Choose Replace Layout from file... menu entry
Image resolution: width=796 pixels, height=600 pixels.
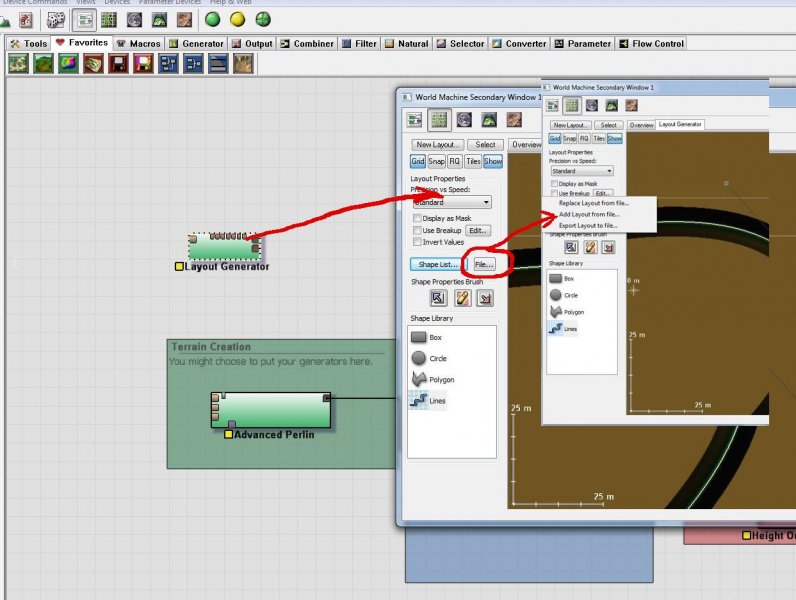593,203
